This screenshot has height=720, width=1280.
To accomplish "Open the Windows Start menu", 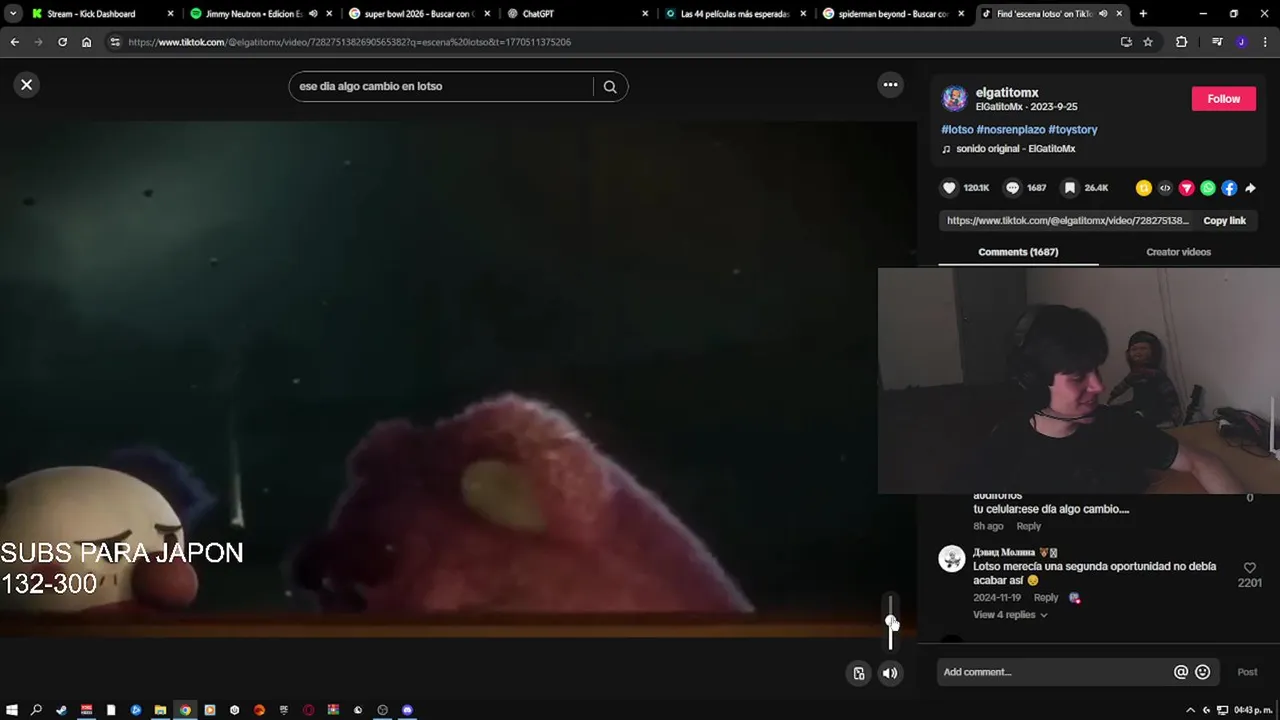I will pyautogui.click(x=12, y=710).
